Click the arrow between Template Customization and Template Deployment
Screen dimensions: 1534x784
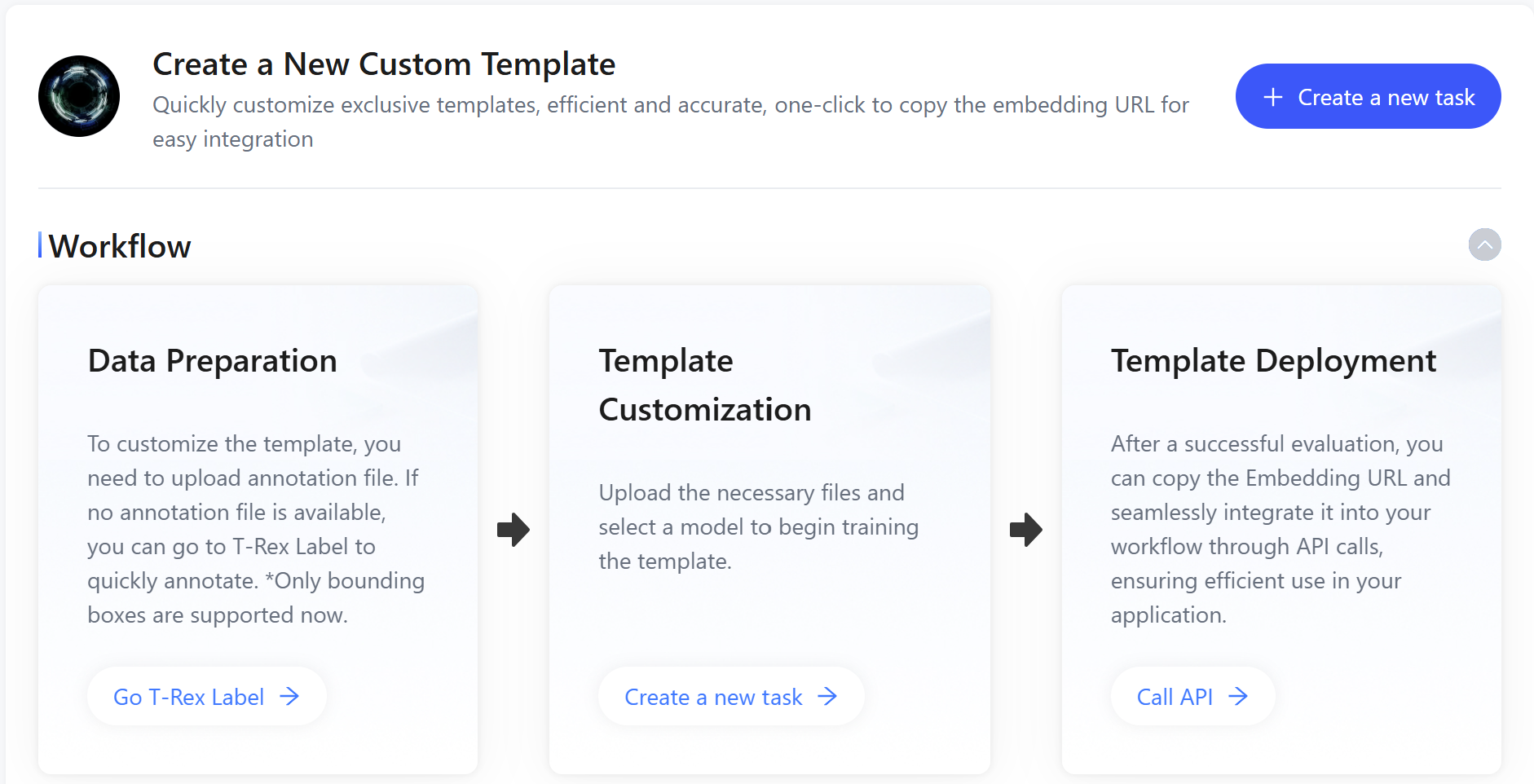pyautogui.click(x=1025, y=530)
